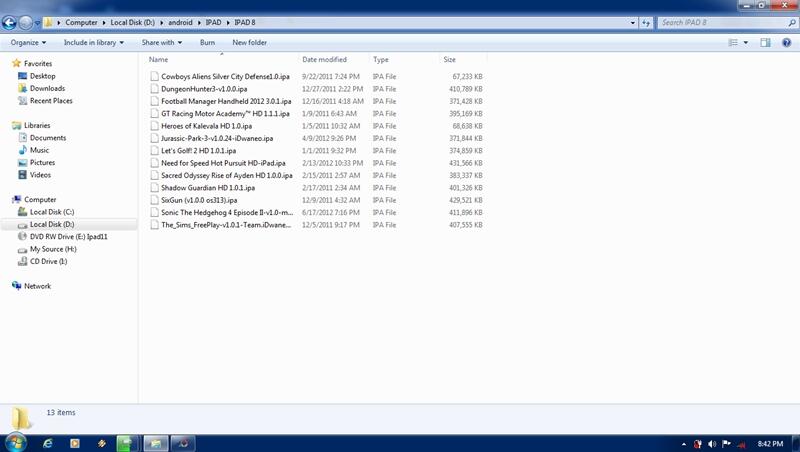The width and height of the screenshot is (800, 452).
Task: Open the Videos library
Action: pos(40,175)
